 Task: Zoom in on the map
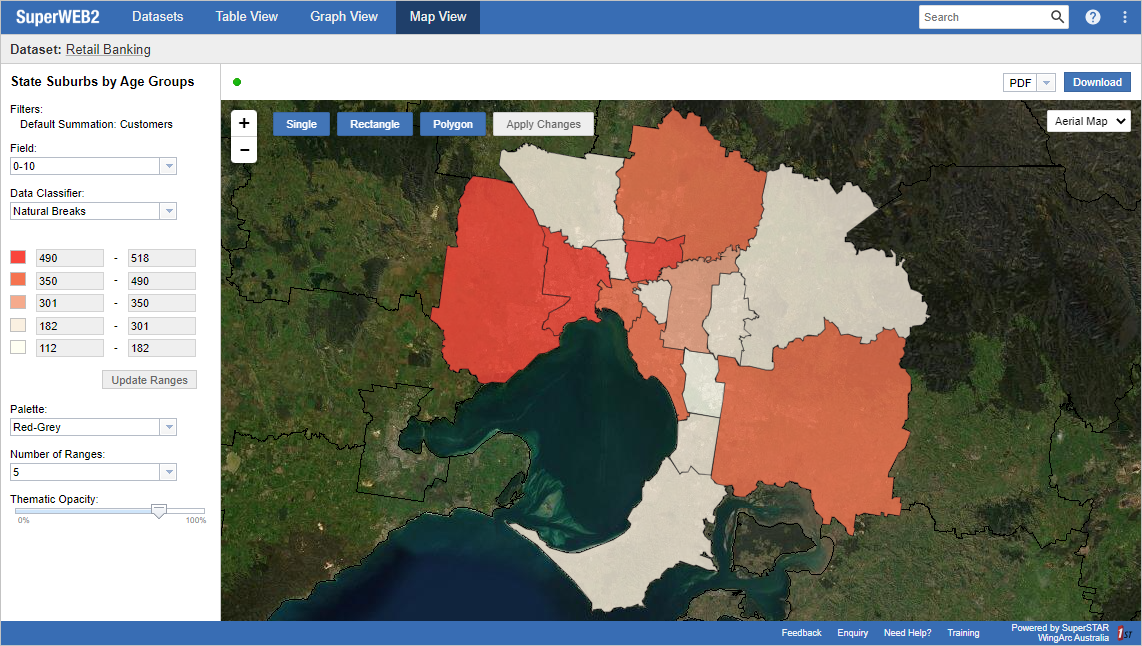[x=244, y=124]
